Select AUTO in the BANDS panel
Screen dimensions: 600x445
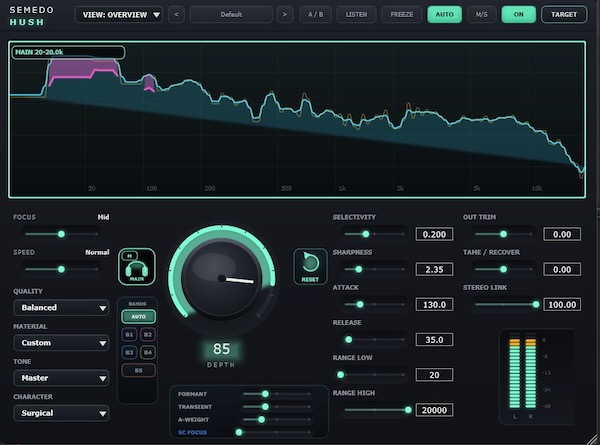tap(139, 316)
